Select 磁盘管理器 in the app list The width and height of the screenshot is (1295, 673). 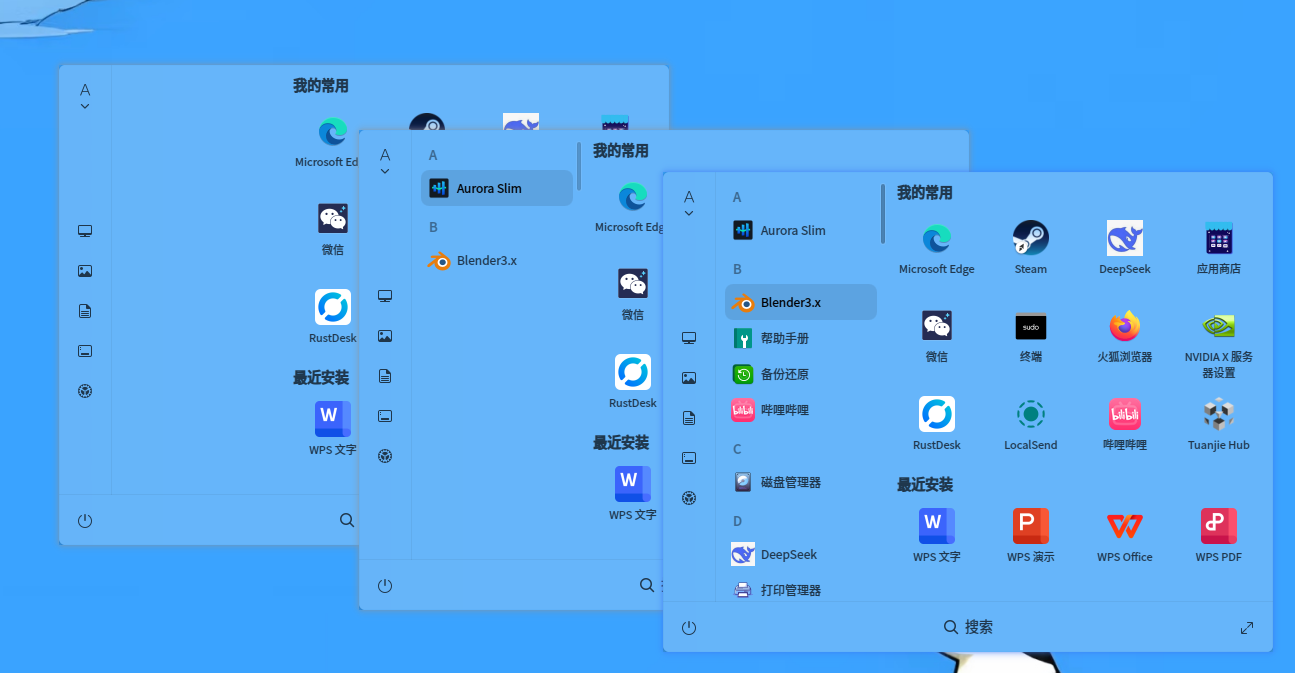click(x=800, y=482)
